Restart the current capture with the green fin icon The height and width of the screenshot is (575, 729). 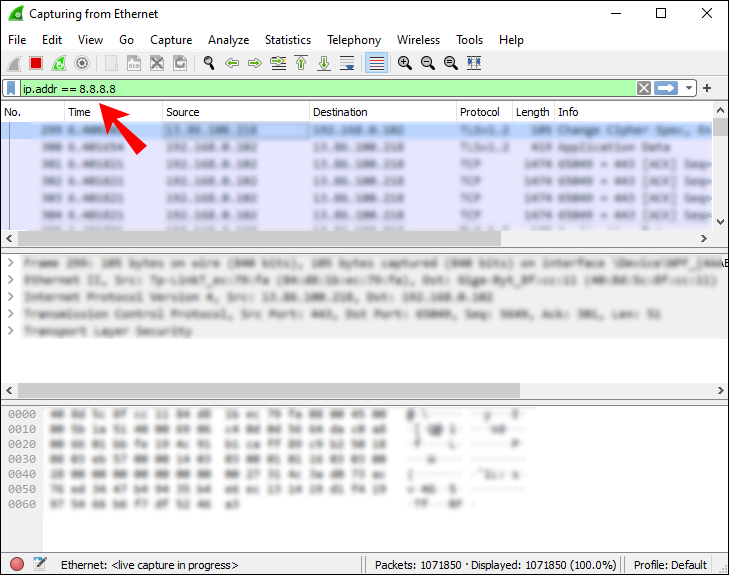[x=59, y=63]
